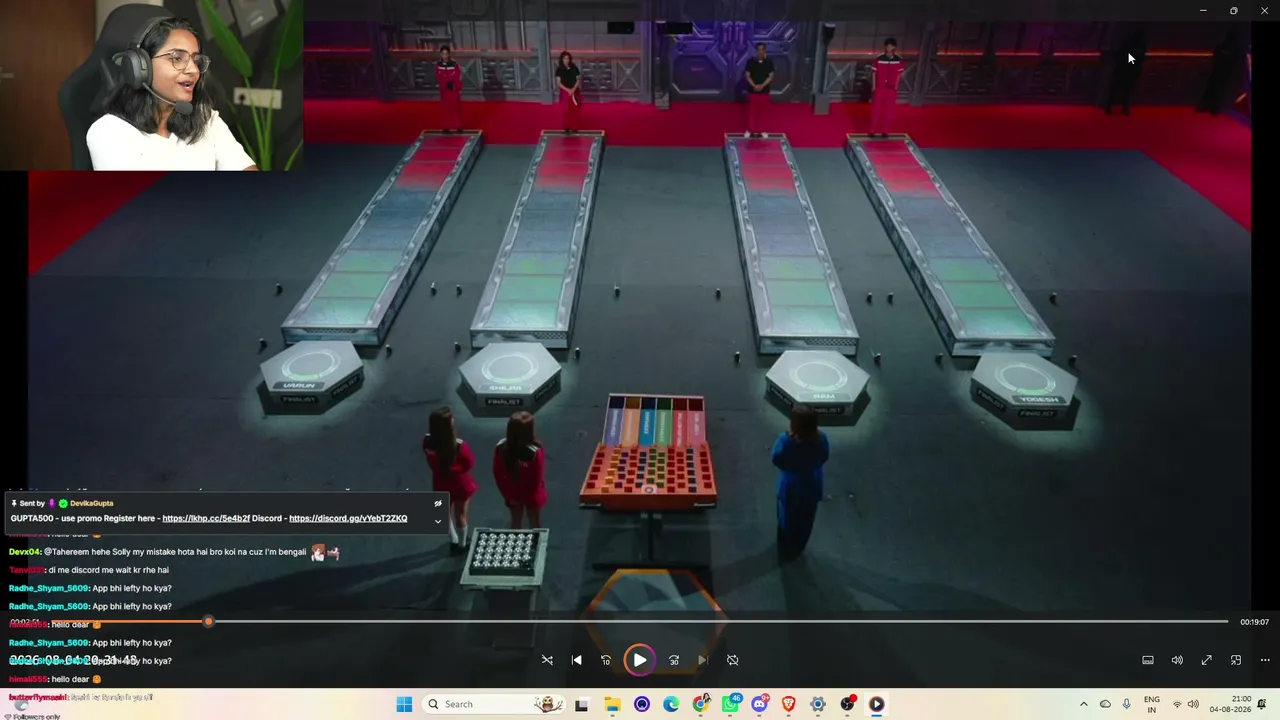Minimize the Media Player window
This screenshot has height=720, width=1280.
click(1203, 11)
